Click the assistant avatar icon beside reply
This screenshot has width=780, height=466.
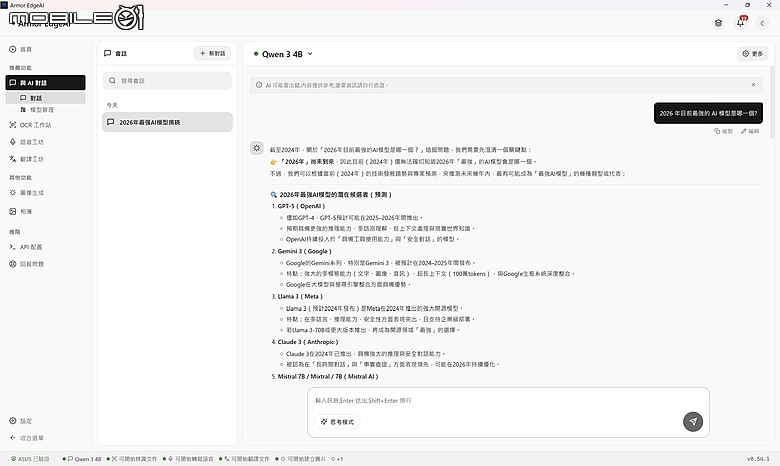[x=257, y=148]
